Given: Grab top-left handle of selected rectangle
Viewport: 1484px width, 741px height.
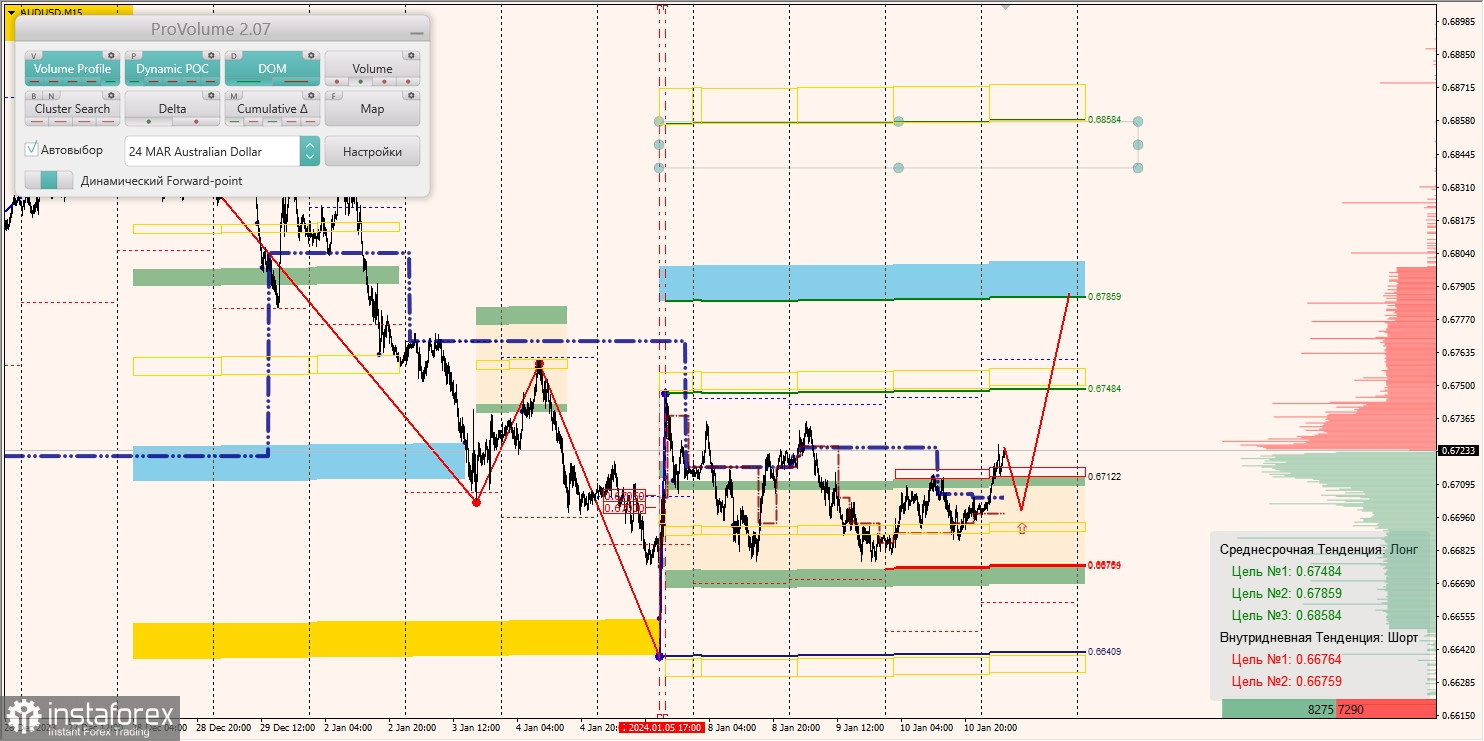Looking at the screenshot, I should [x=659, y=121].
